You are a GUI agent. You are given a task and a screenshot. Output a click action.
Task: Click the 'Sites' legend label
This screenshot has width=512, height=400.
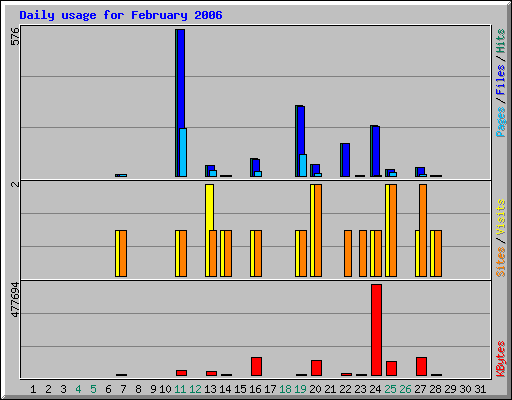click(500, 262)
